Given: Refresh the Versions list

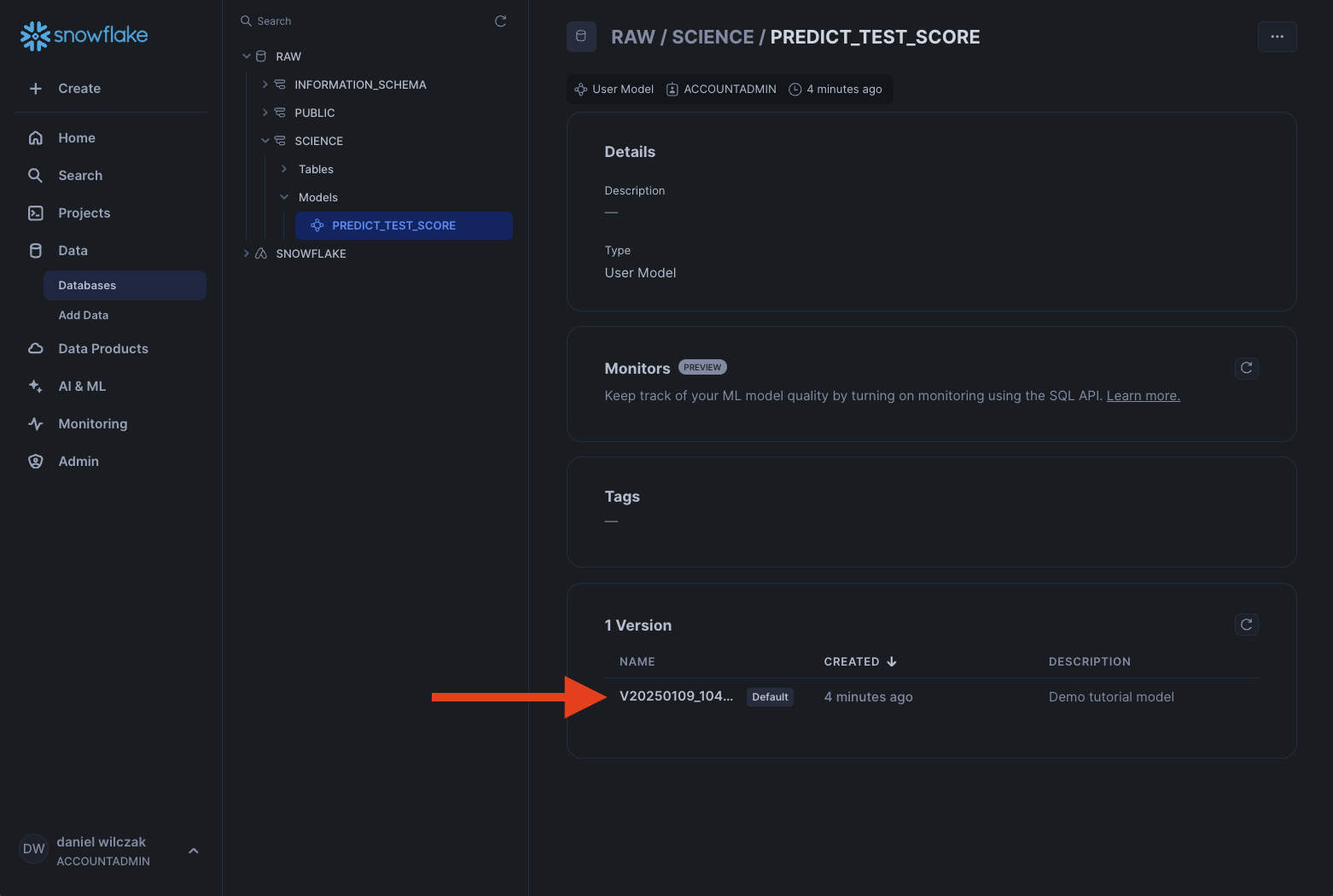Looking at the screenshot, I should coord(1247,625).
